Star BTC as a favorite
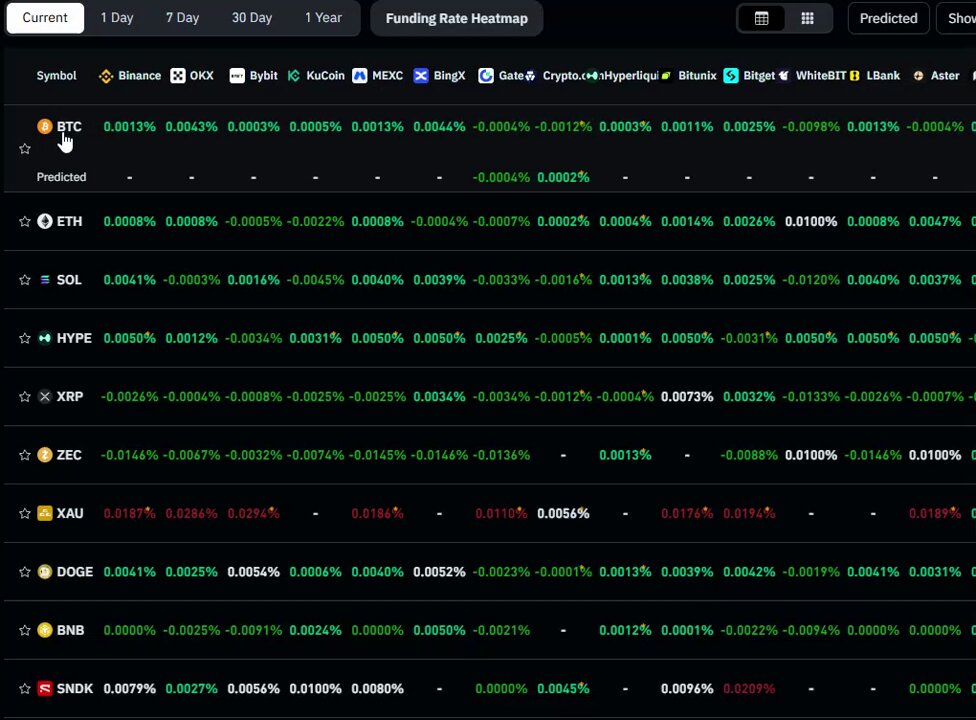 [25, 149]
